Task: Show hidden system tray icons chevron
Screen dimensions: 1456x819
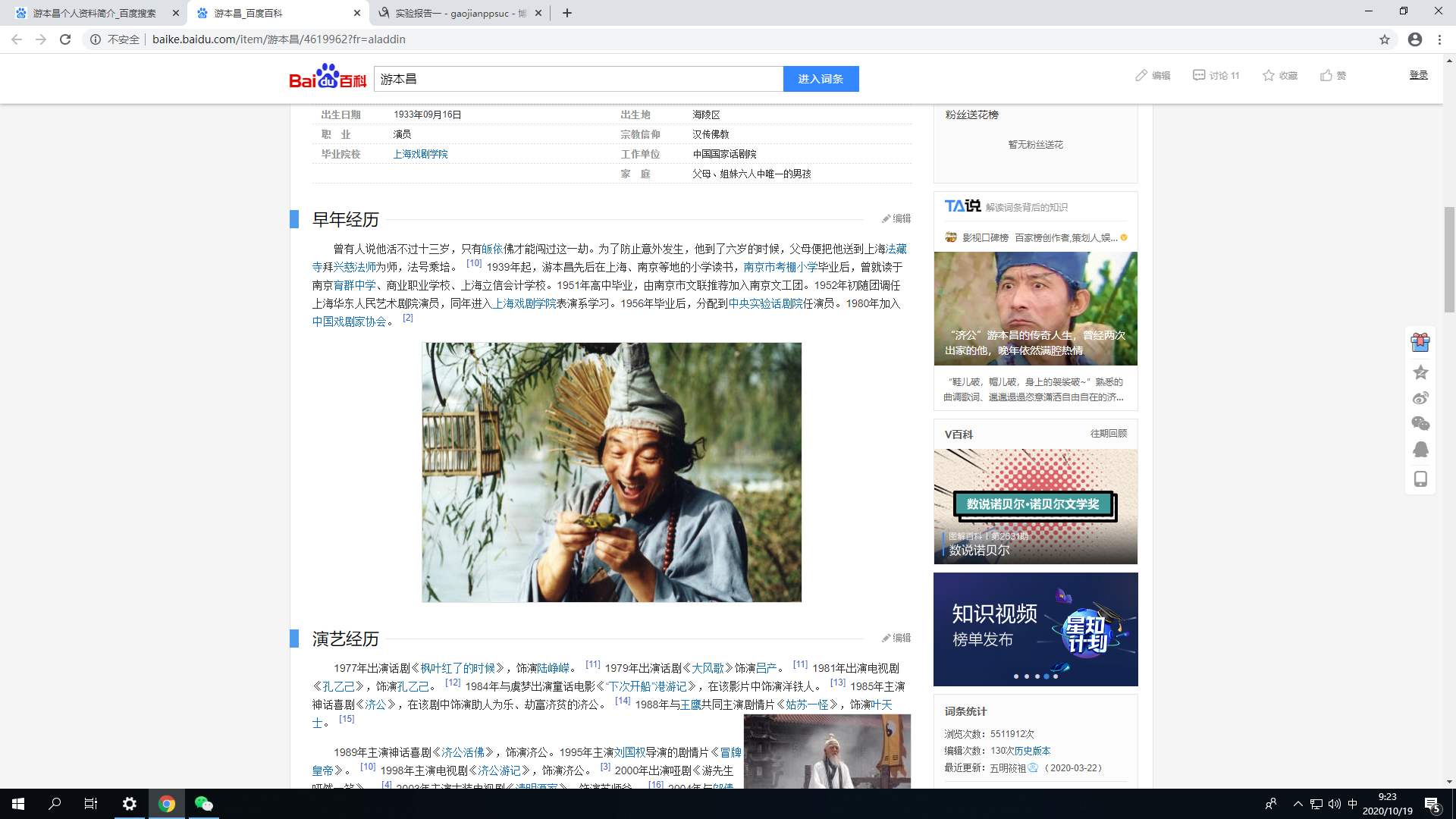Action: coord(1298,804)
